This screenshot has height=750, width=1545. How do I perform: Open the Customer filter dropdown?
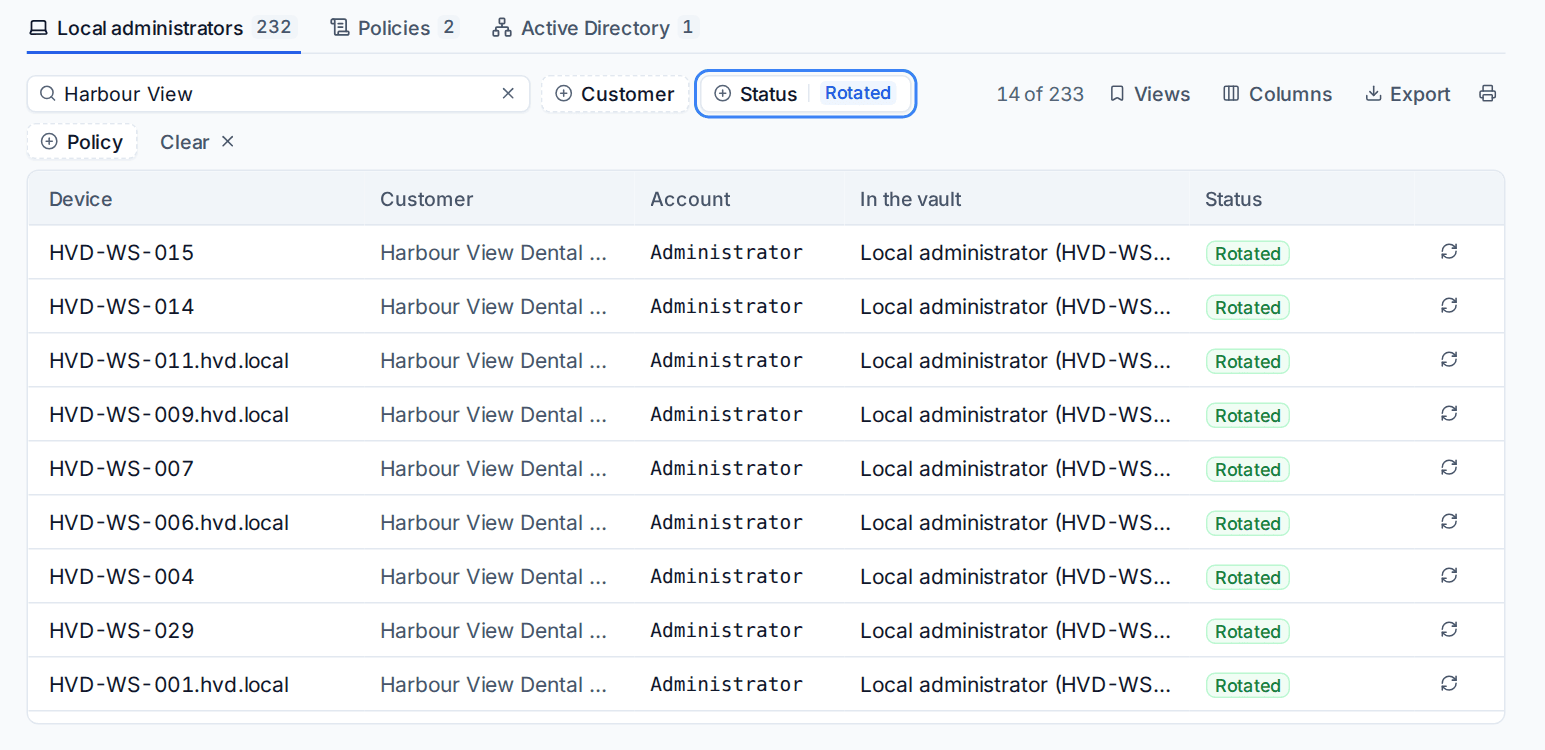coord(615,94)
